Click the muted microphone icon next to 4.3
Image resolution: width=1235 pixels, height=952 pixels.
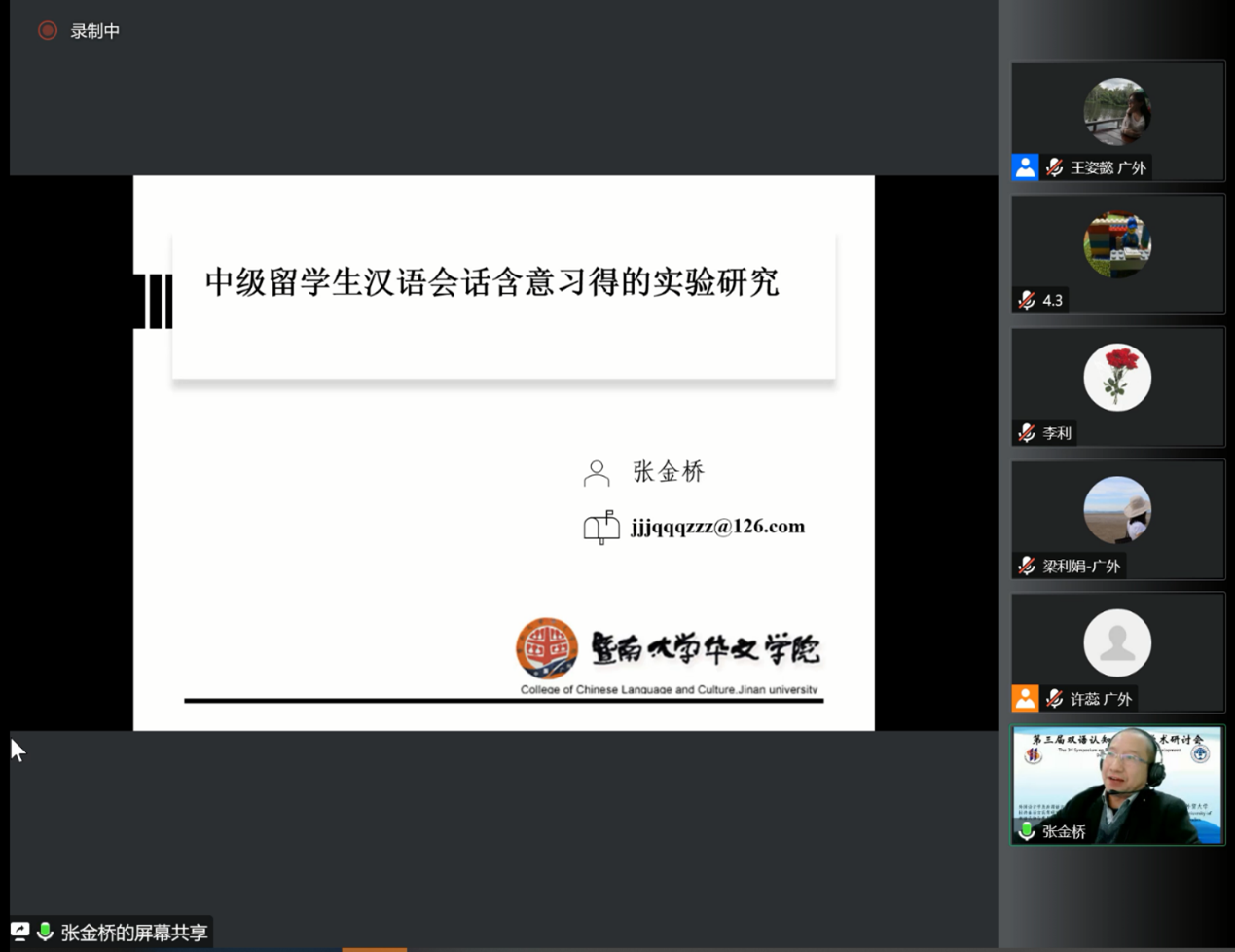coord(1027,300)
